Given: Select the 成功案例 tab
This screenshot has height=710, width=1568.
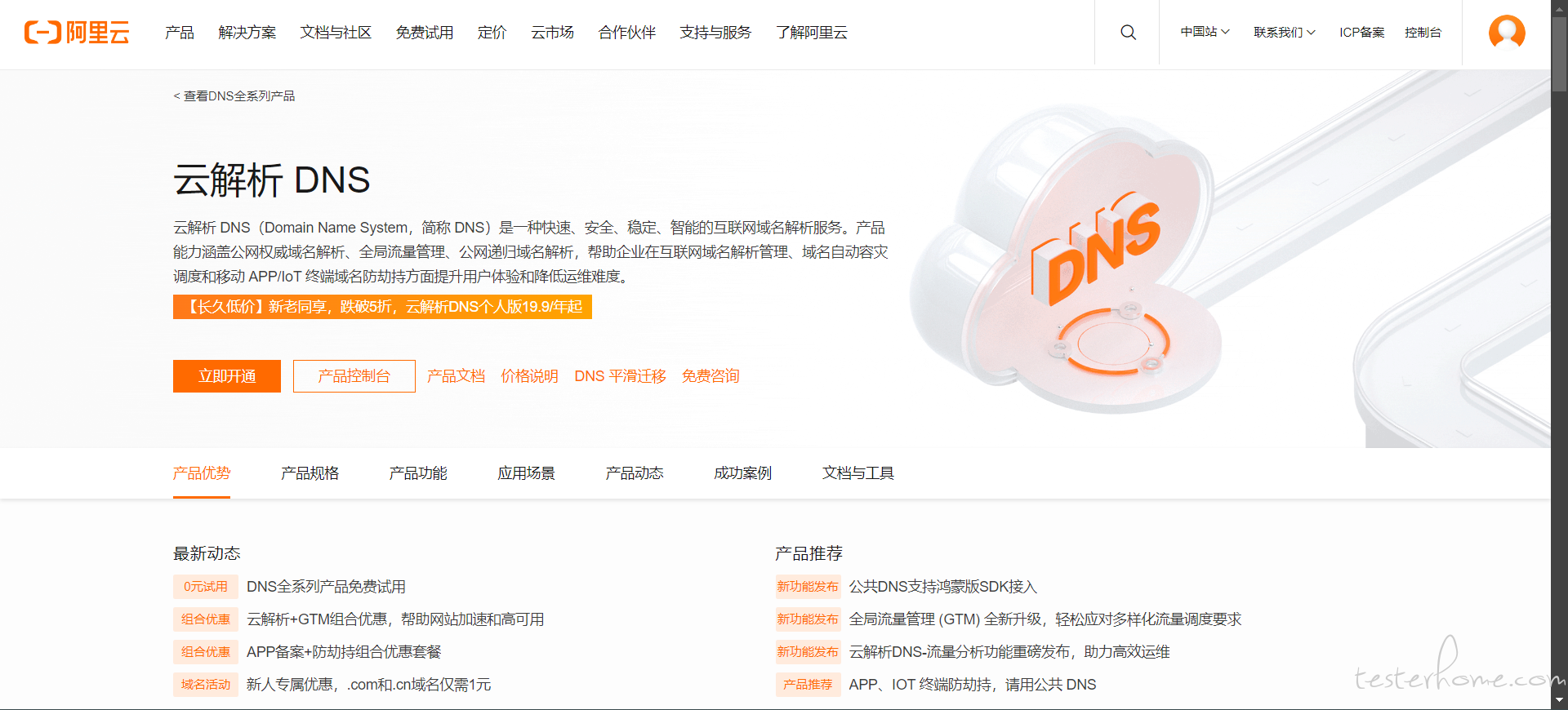Looking at the screenshot, I should [743, 473].
